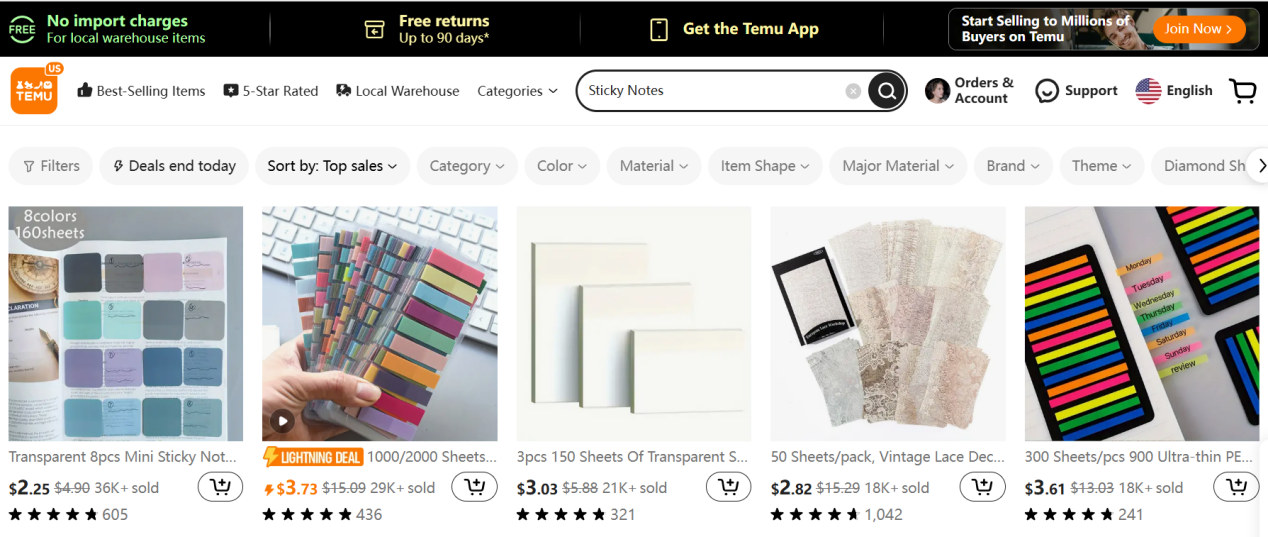Image resolution: width=1268 pixels, height=537 pixels.
Task: Expand the Color filter dropdown
Action: point(562,166)
